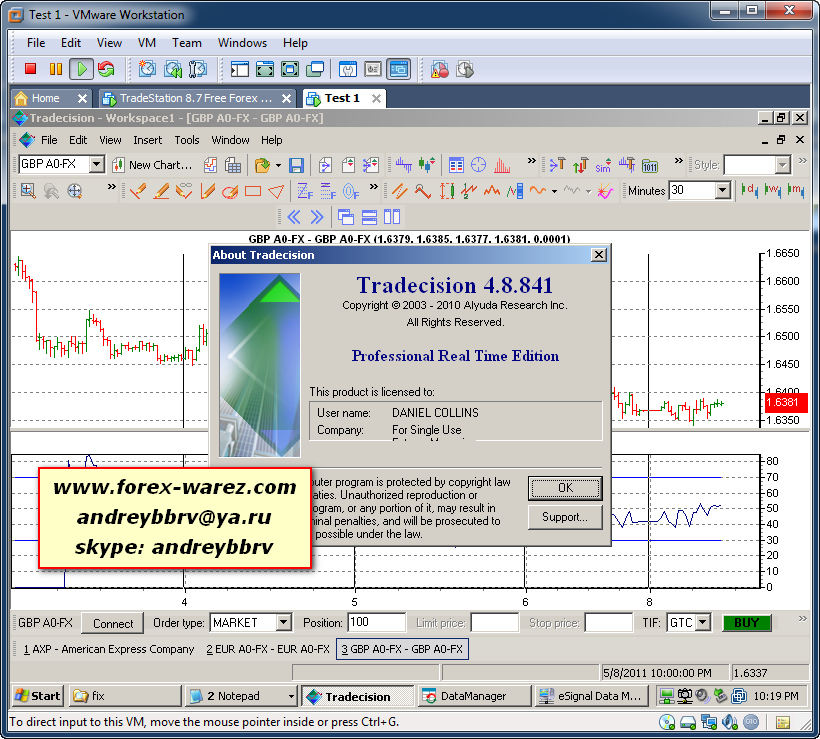This screenshot has height=739, width=820.
Task: Open the Insert menu
Action: click(147, 140)
